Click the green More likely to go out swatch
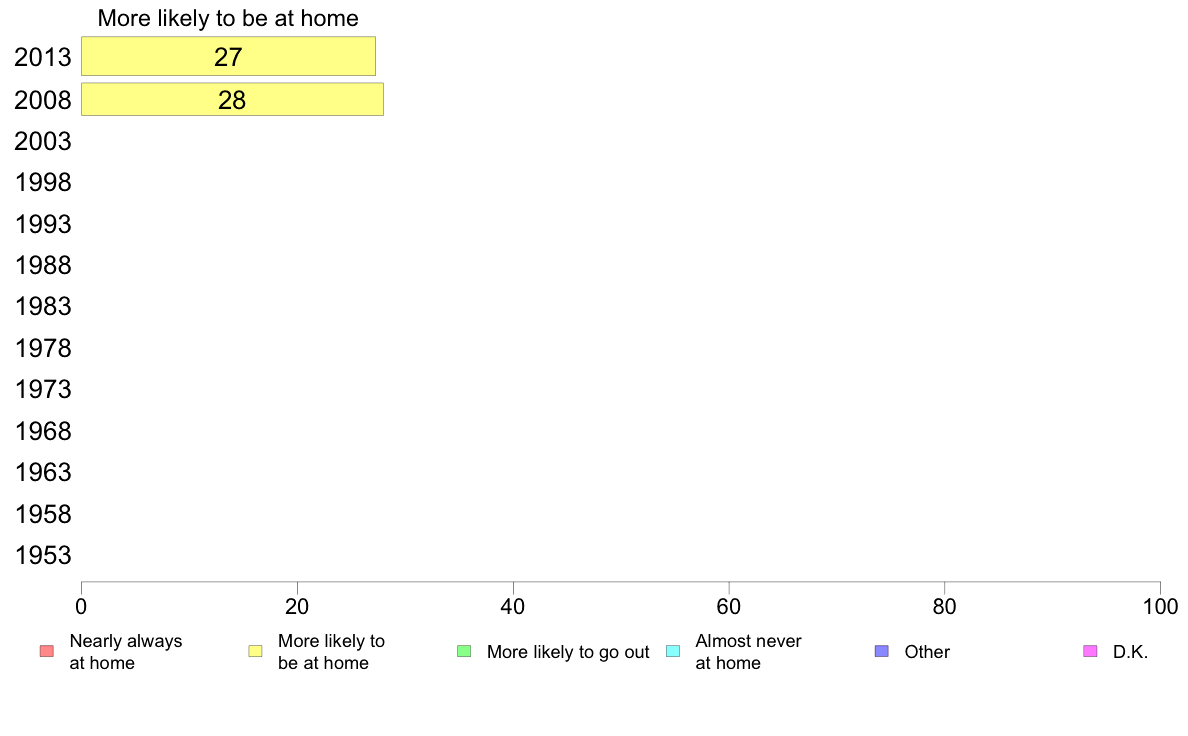Screen dimensions: 1188x736 (x=464, y=651)
